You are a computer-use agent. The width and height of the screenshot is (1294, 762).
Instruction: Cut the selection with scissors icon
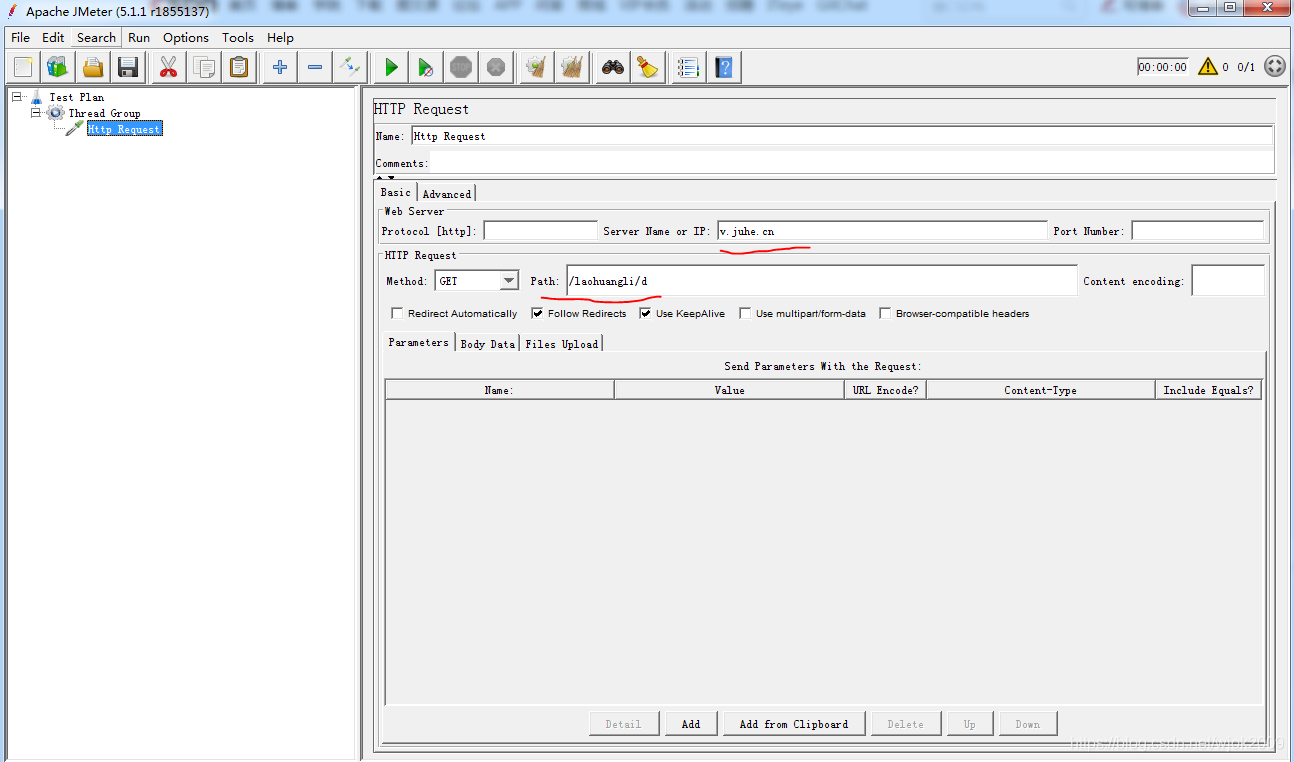tap(168, 67)
